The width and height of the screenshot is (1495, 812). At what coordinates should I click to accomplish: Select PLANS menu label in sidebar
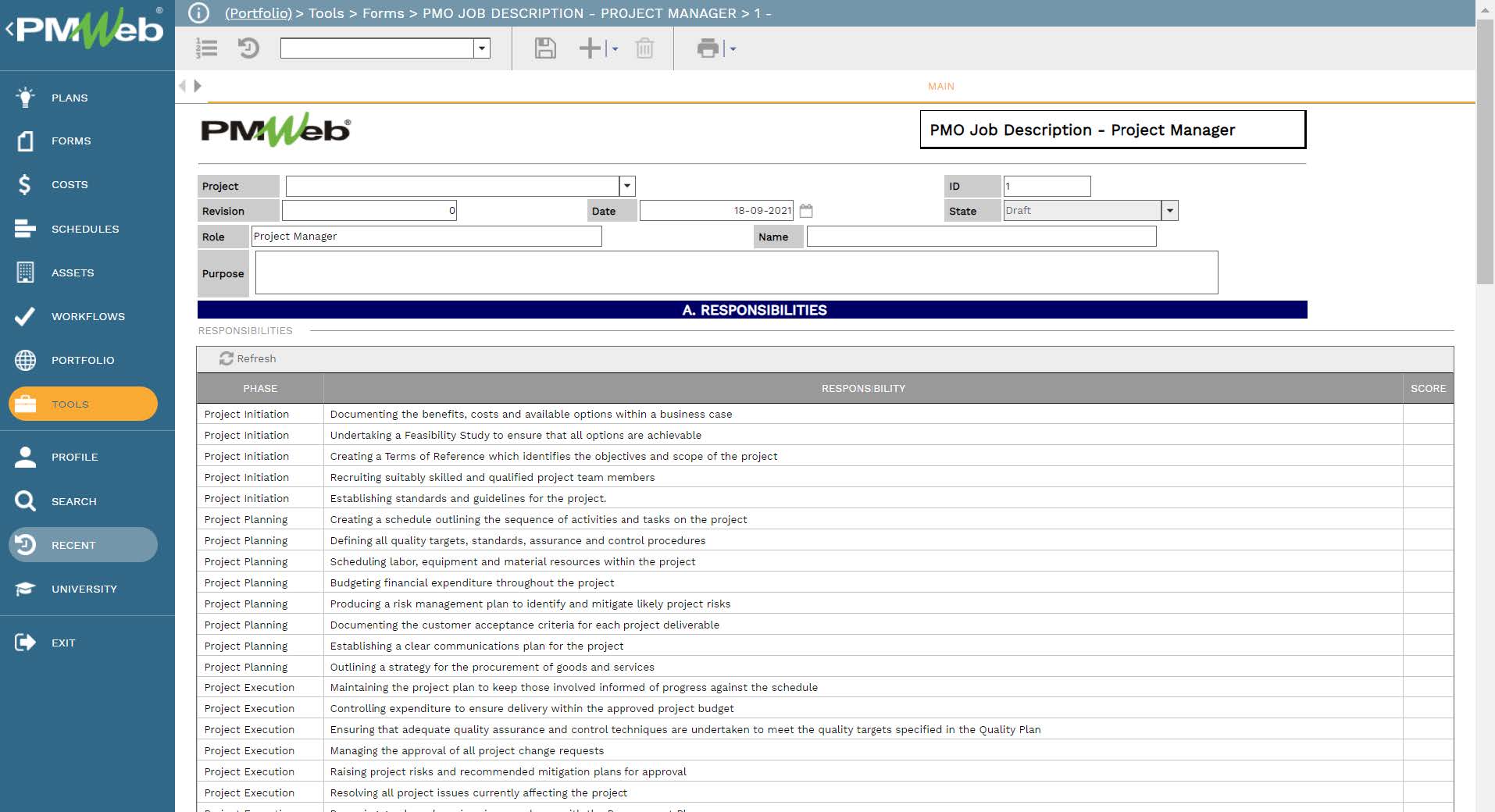(70, 98)
